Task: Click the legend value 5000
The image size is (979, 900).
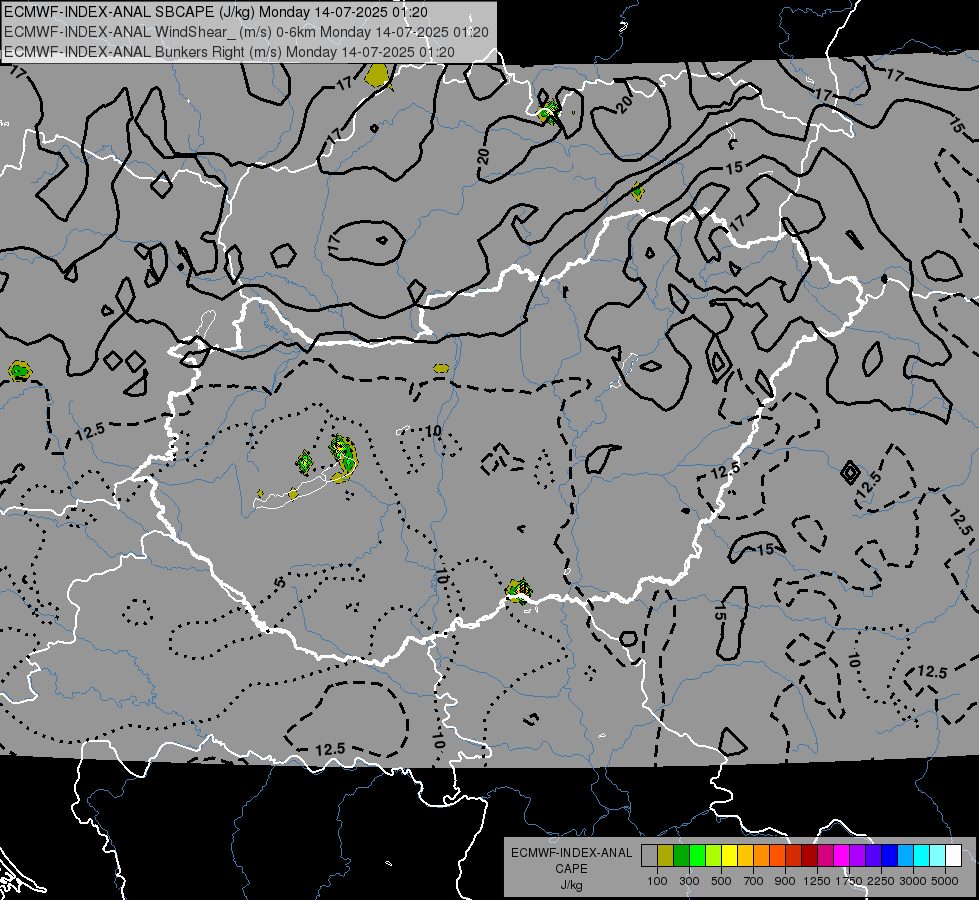Action: [x=945, y=881]
